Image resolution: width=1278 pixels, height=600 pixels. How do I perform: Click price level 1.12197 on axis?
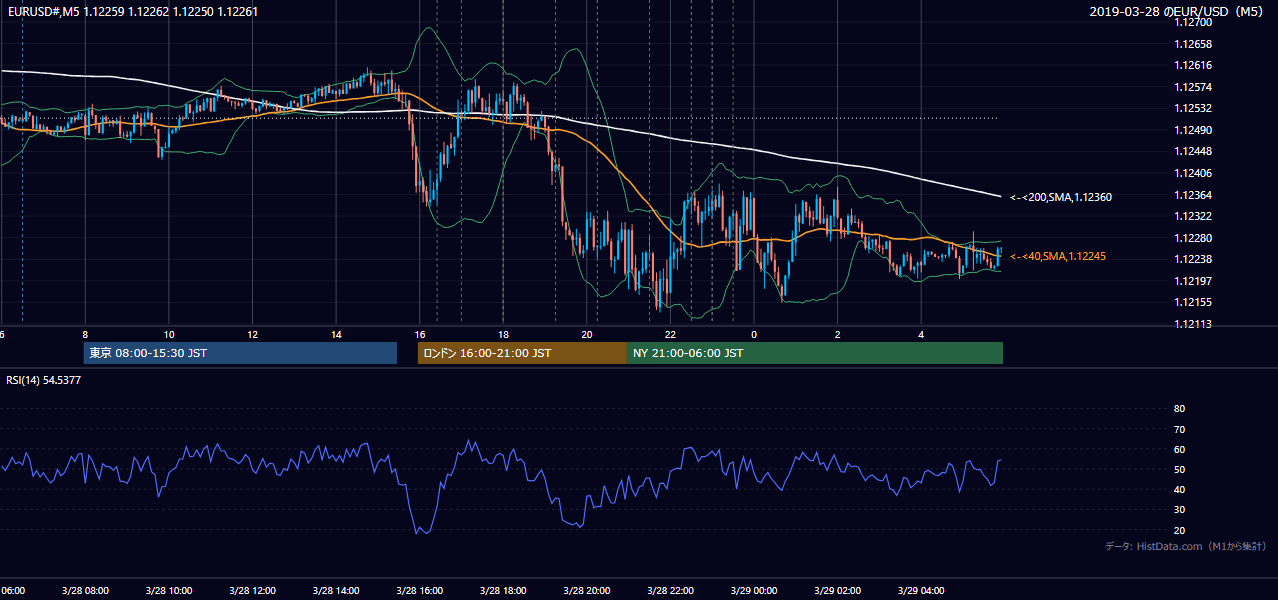pos(1192,281)
